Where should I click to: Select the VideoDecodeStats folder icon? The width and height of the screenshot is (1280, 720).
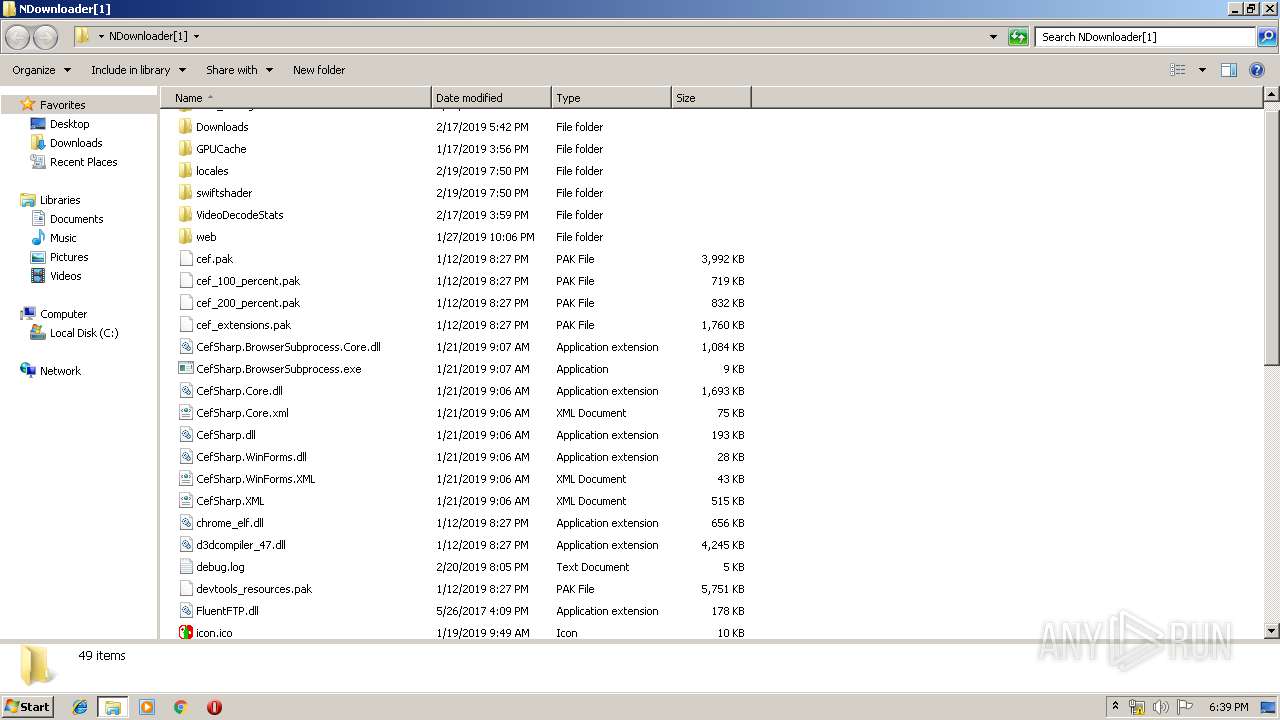coord(186,215)
